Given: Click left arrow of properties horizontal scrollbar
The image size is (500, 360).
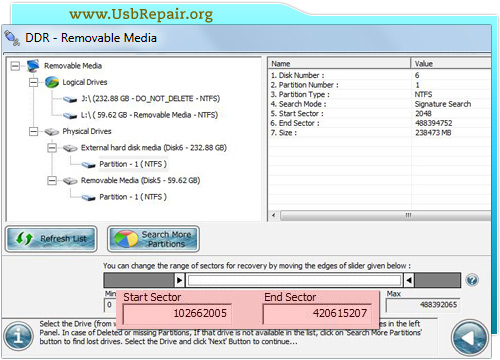Looking at the screenshot, I should tap(274, 215).
